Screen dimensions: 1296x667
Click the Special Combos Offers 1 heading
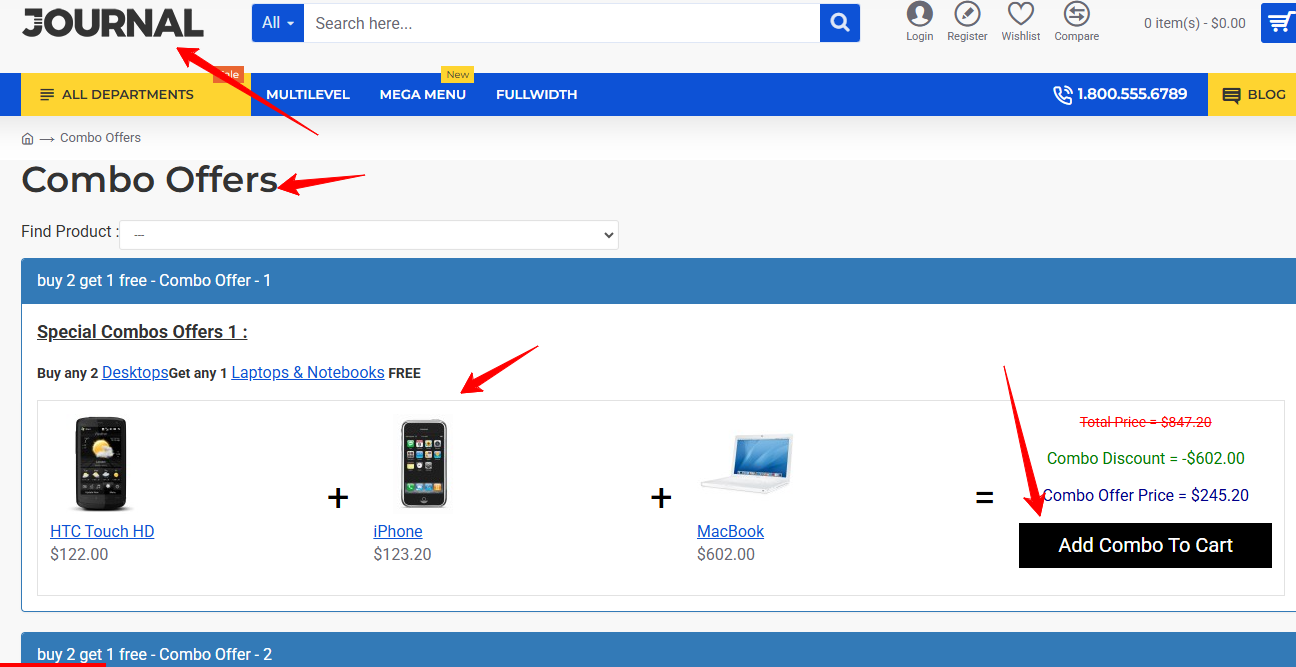click(x=142, y=332)
